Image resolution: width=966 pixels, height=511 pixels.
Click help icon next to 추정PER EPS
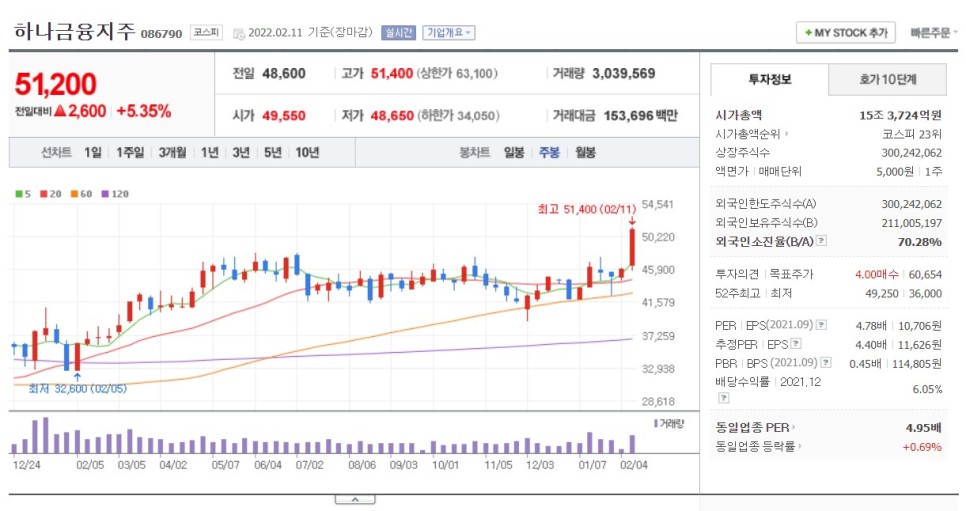(796, 344)
